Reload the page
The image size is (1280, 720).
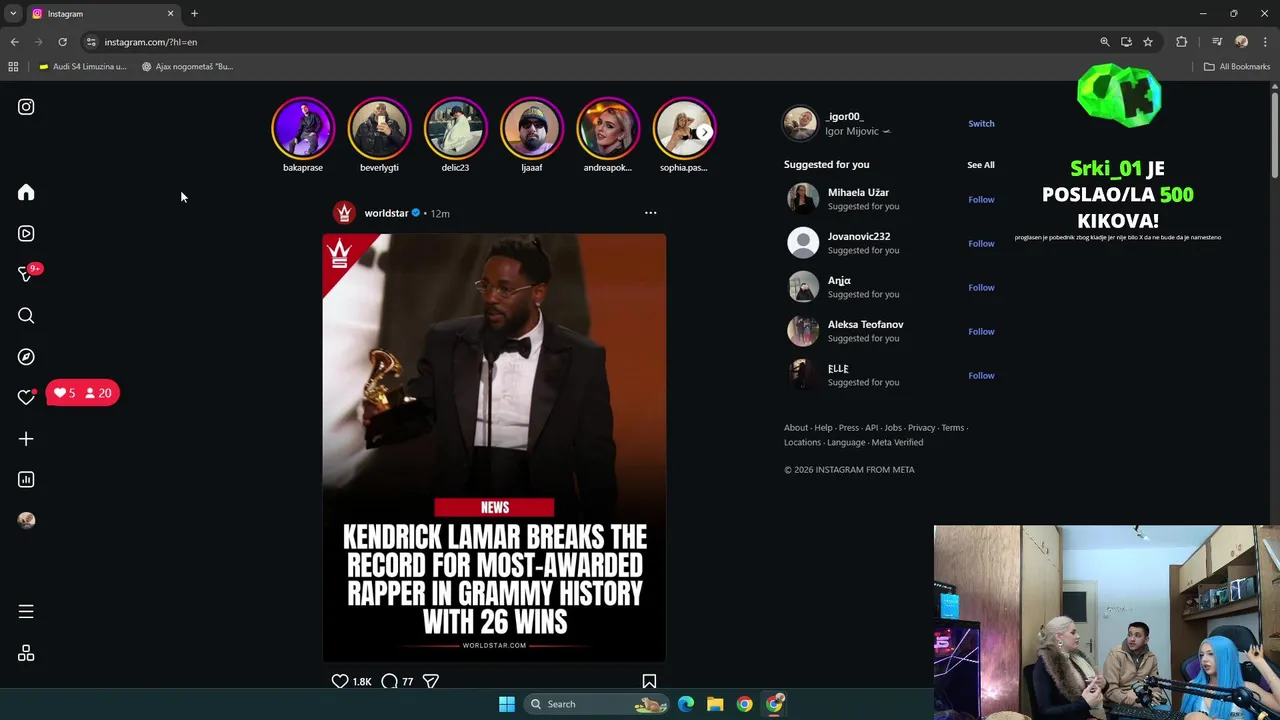pyautogui.click(x=62, y=42)
